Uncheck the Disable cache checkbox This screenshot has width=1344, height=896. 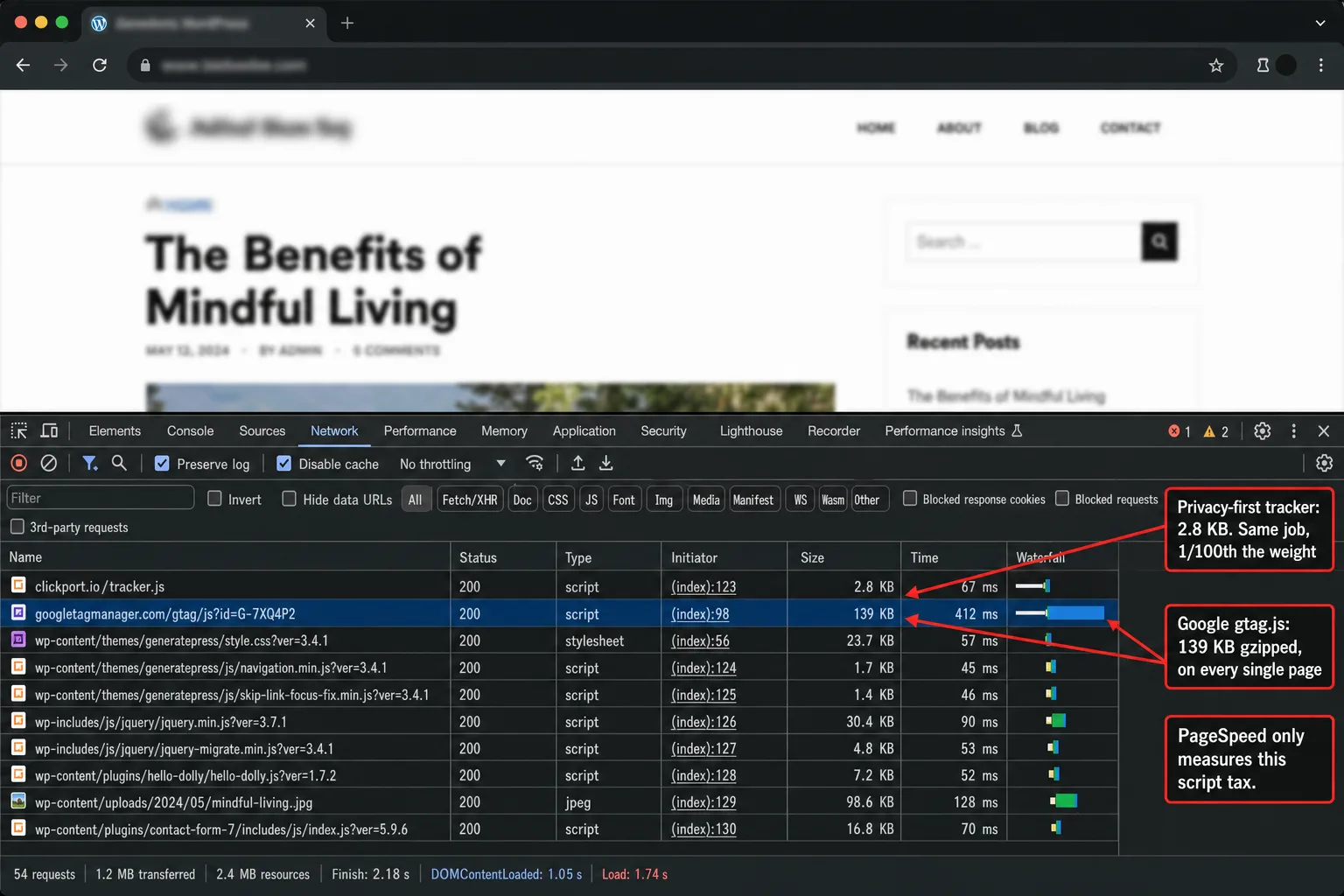[x=284, y=464]
